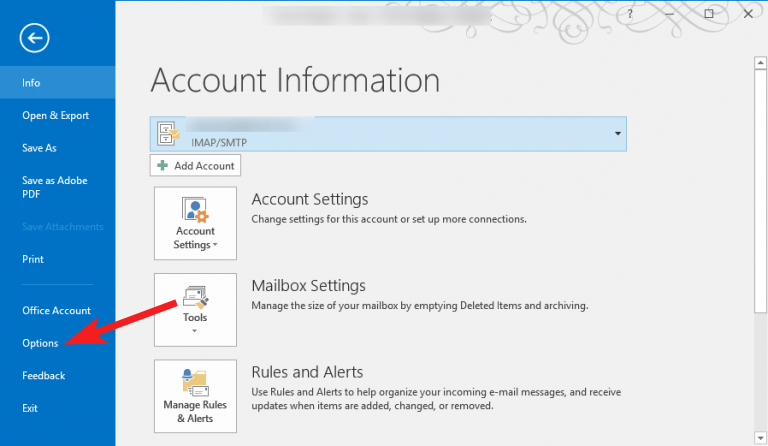Click the Add Account button label
The image size is (768, 446).
pyautogui.click(x=204, y=166)
